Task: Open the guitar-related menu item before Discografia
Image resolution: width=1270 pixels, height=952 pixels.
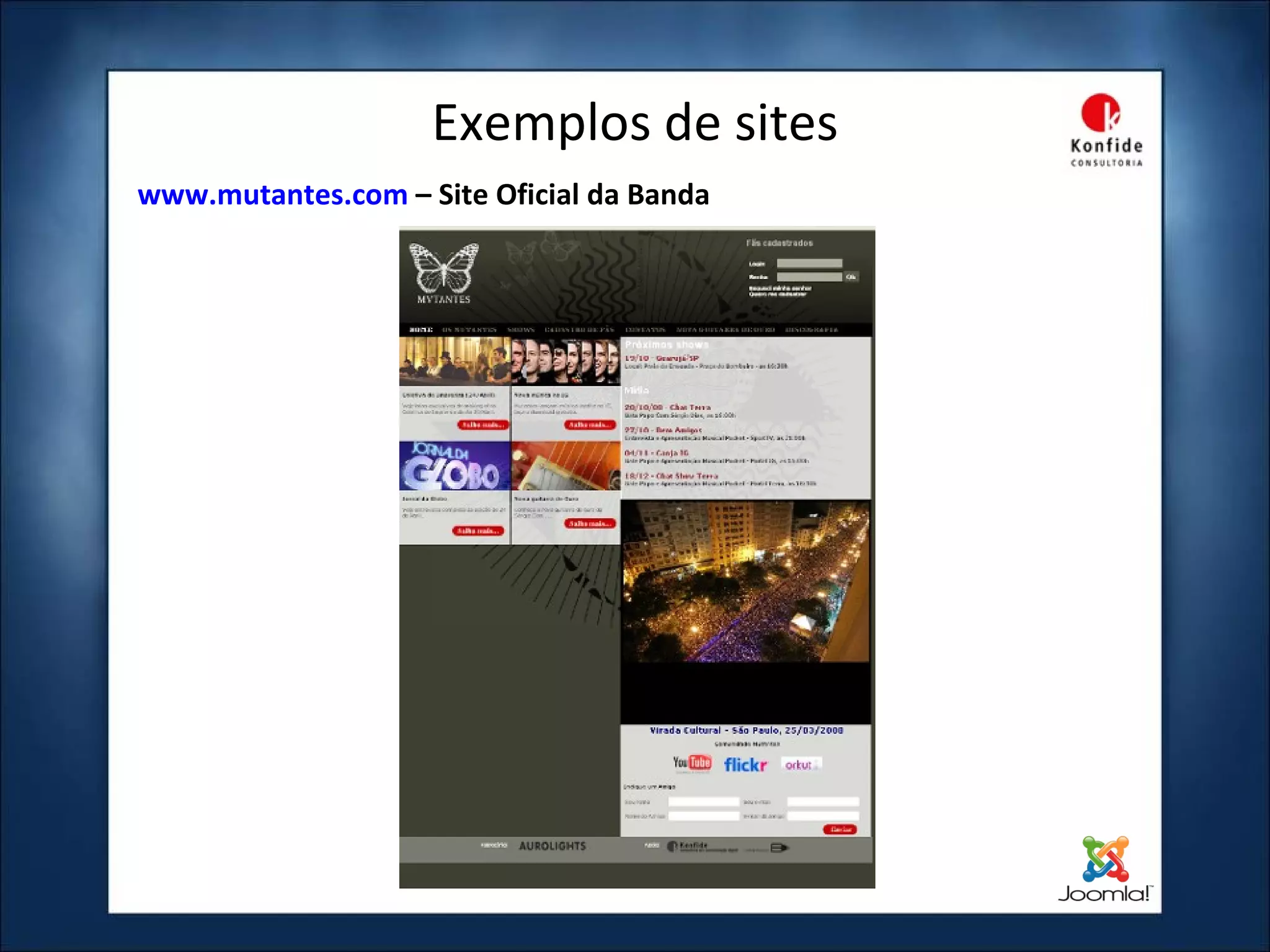Action: (726, 330)
